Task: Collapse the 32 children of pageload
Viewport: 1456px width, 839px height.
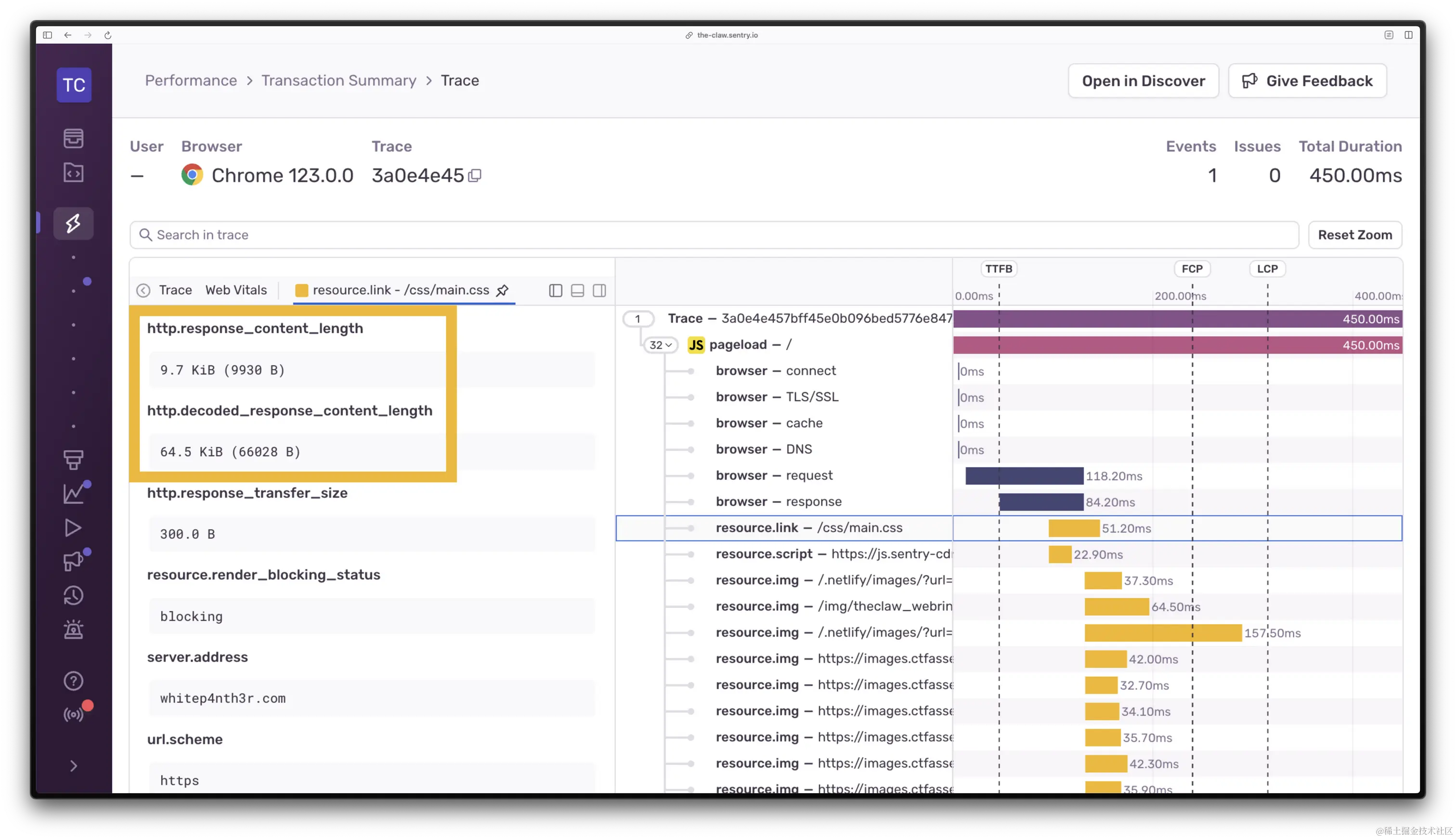Action: 660,345
